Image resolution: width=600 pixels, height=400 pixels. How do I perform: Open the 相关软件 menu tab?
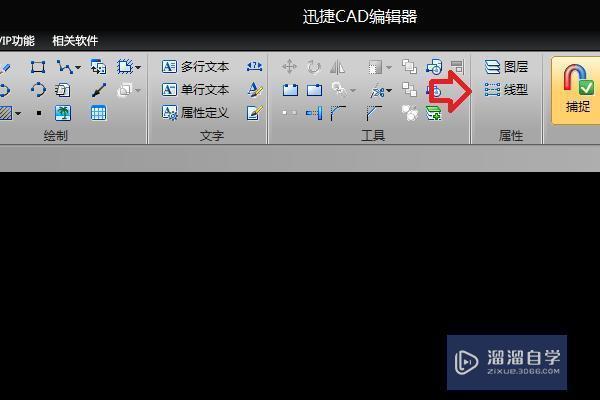[75, 41]
